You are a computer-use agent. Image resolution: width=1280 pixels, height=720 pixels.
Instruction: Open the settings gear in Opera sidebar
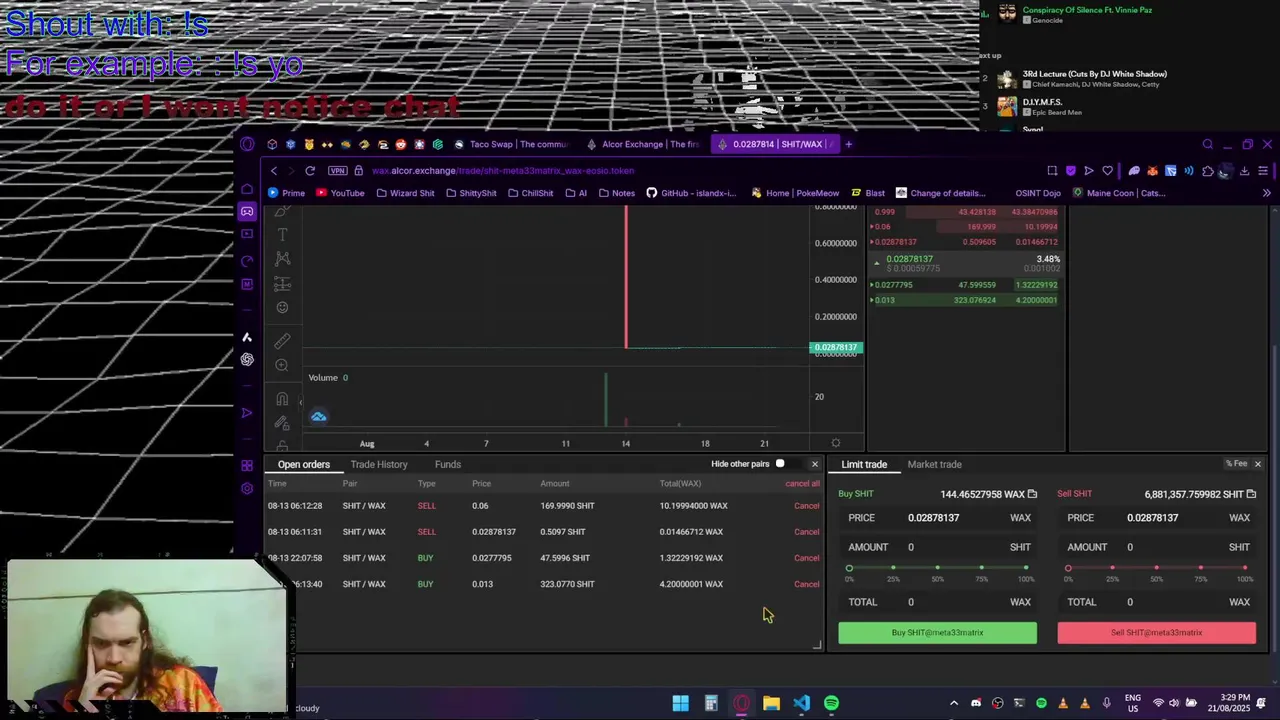pos(247,488)
